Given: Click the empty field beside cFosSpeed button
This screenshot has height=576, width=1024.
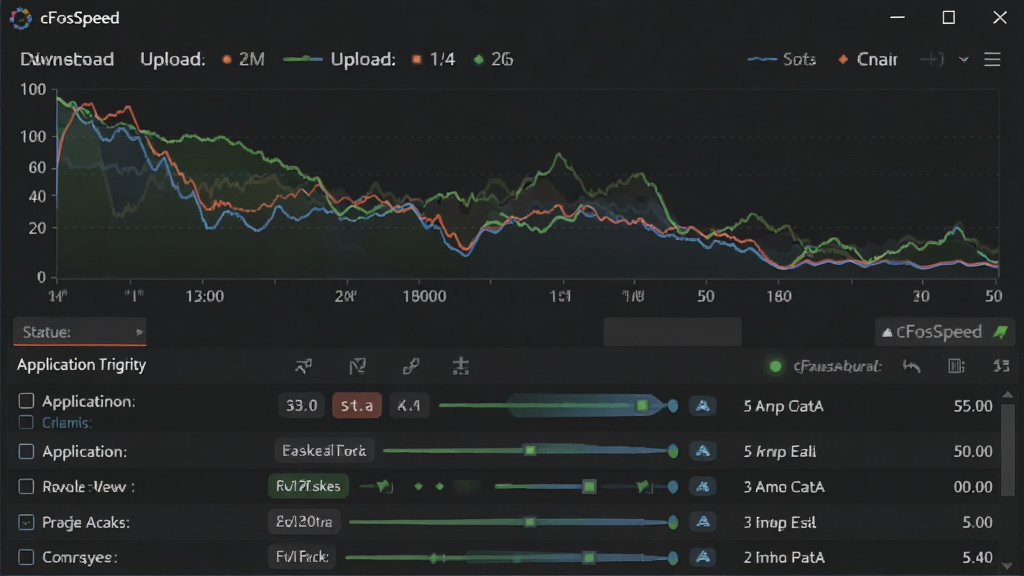Looking at the screenshot, I should (x=672, y=332).
